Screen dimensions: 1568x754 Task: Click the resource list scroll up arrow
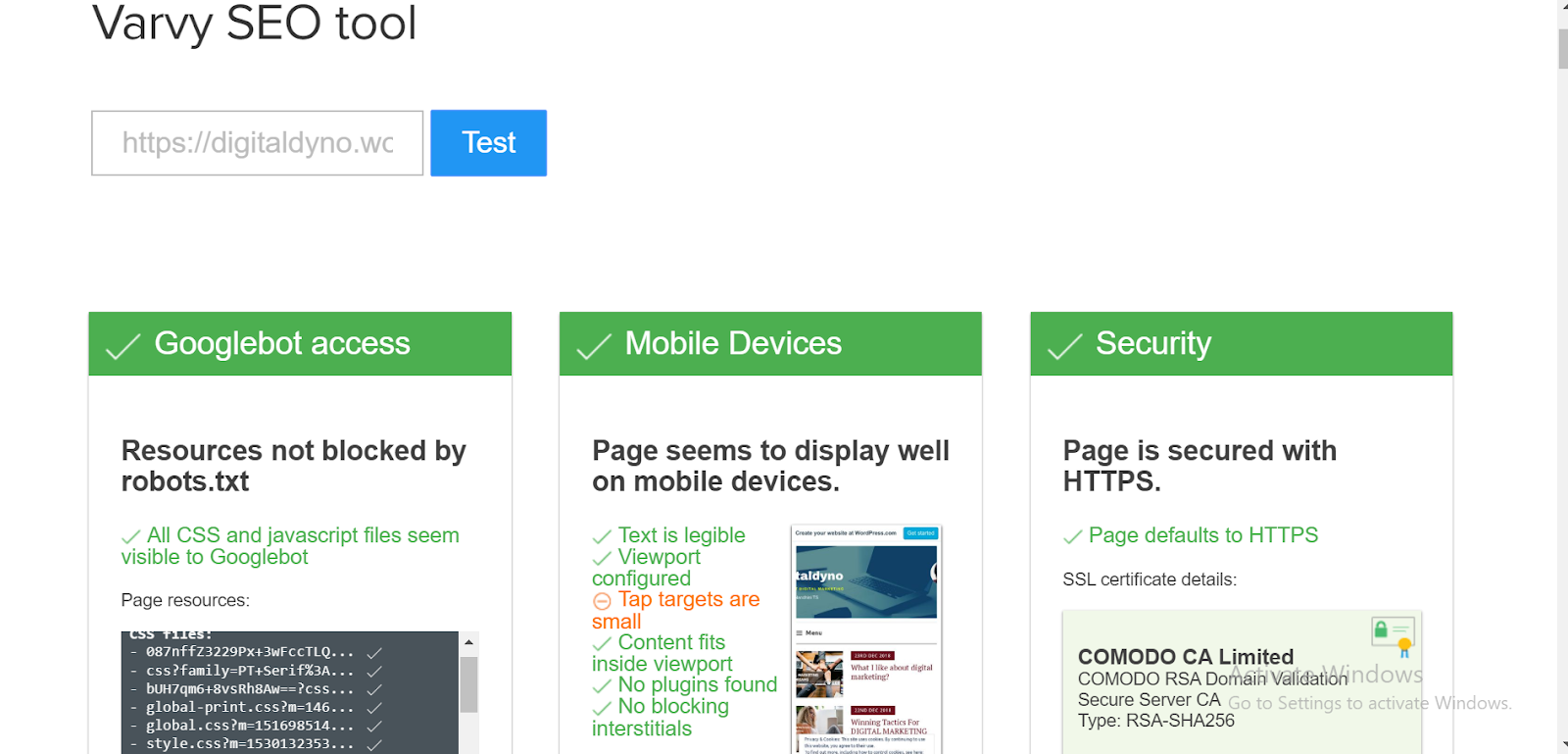click(x=468, y=642)
